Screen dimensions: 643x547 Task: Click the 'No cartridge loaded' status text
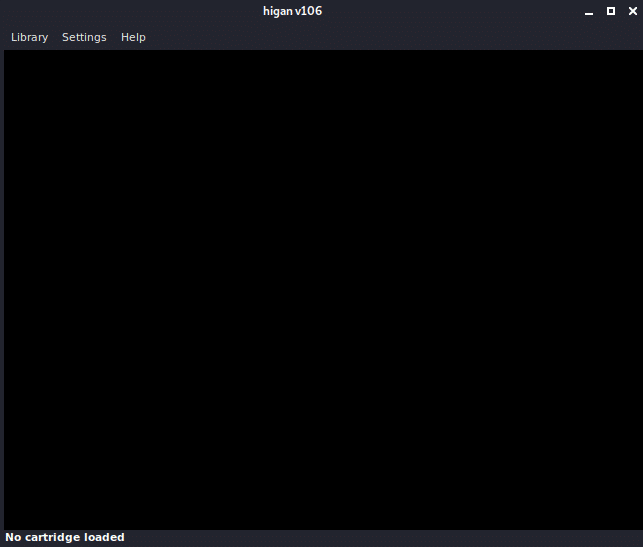coord(65,537)
